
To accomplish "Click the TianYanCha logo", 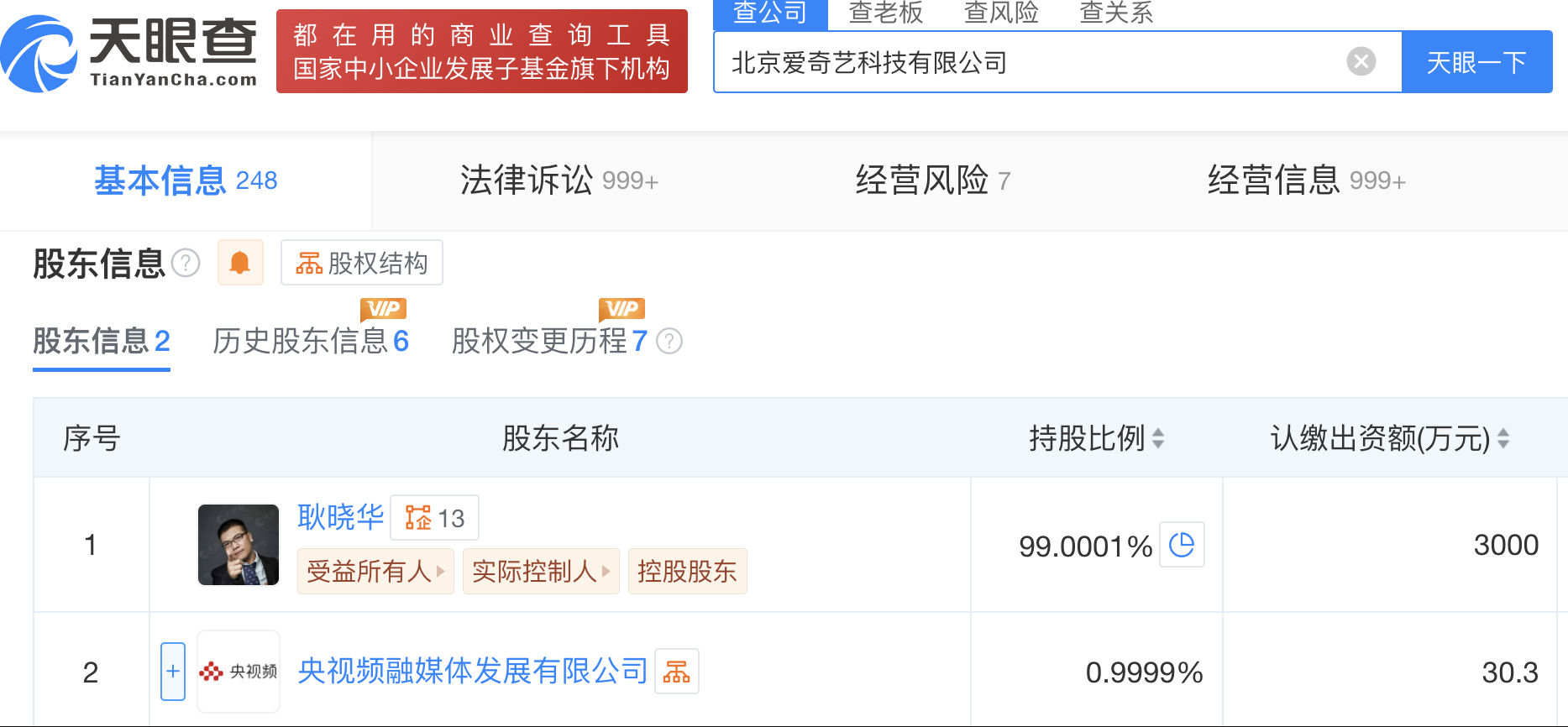I will coord(129,53).
